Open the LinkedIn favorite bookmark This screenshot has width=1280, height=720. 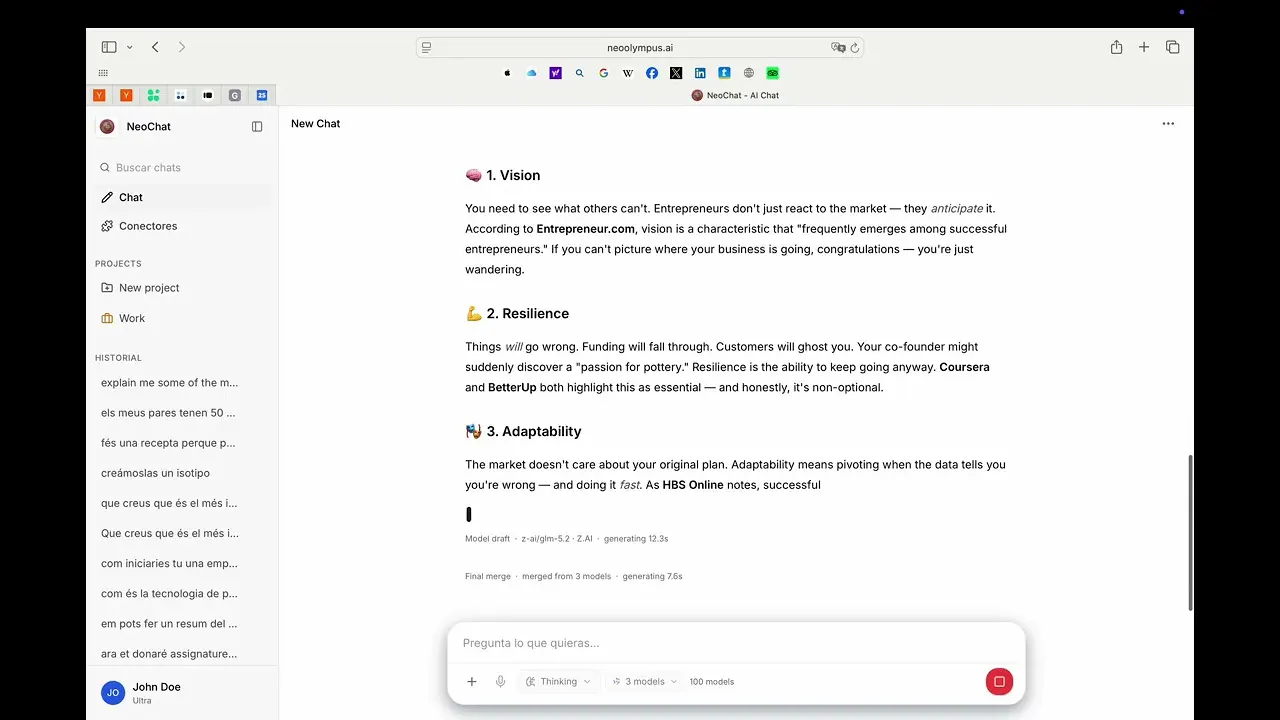pos(700,73)
